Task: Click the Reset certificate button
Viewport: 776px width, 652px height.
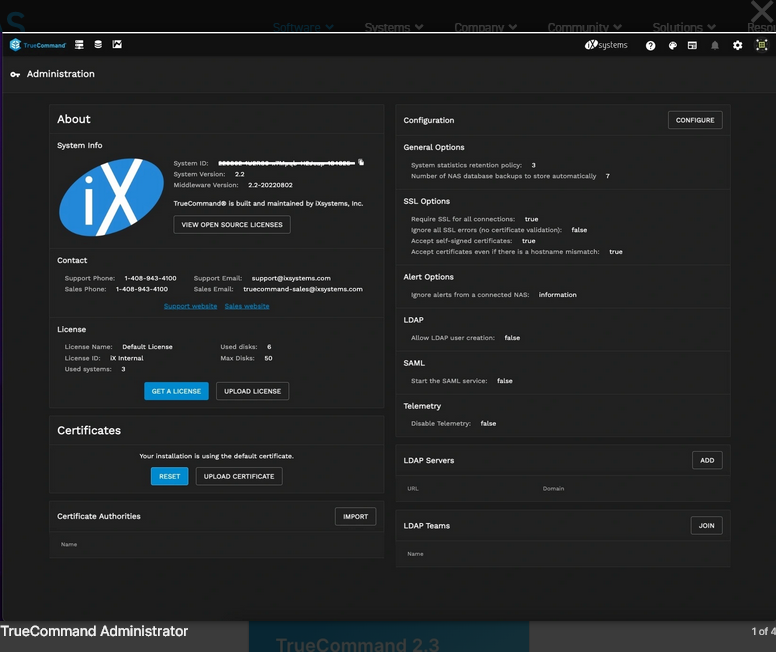Action: pyautogui.click(x=169, y=476)
